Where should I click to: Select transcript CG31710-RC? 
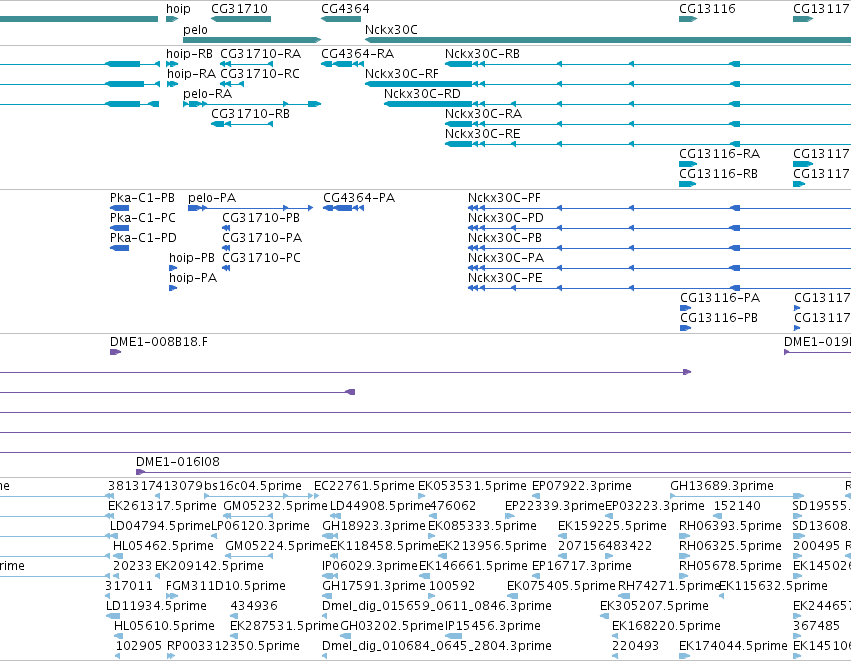tap(260, 74)
